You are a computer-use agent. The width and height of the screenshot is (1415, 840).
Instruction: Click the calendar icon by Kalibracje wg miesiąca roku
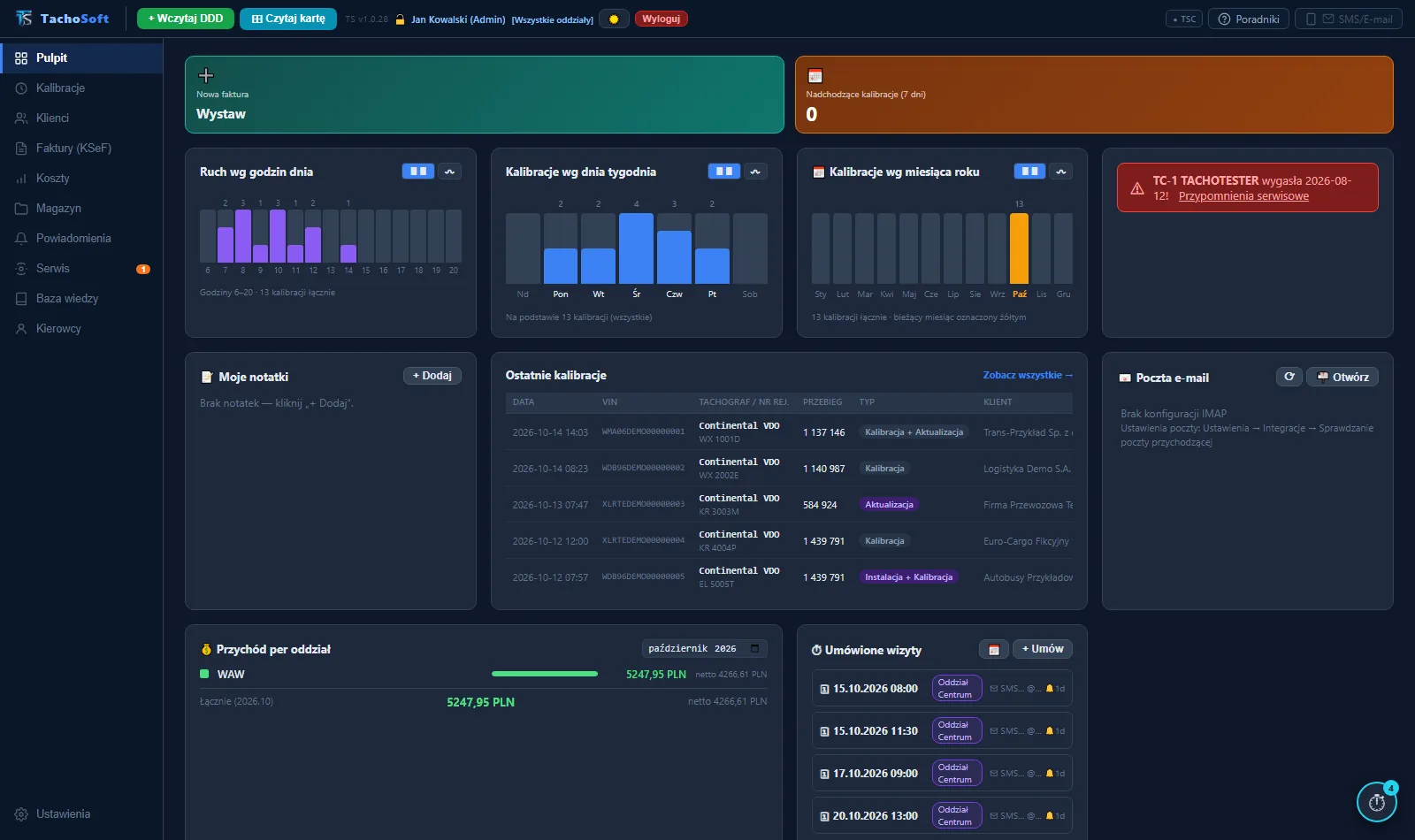point(819,172)
